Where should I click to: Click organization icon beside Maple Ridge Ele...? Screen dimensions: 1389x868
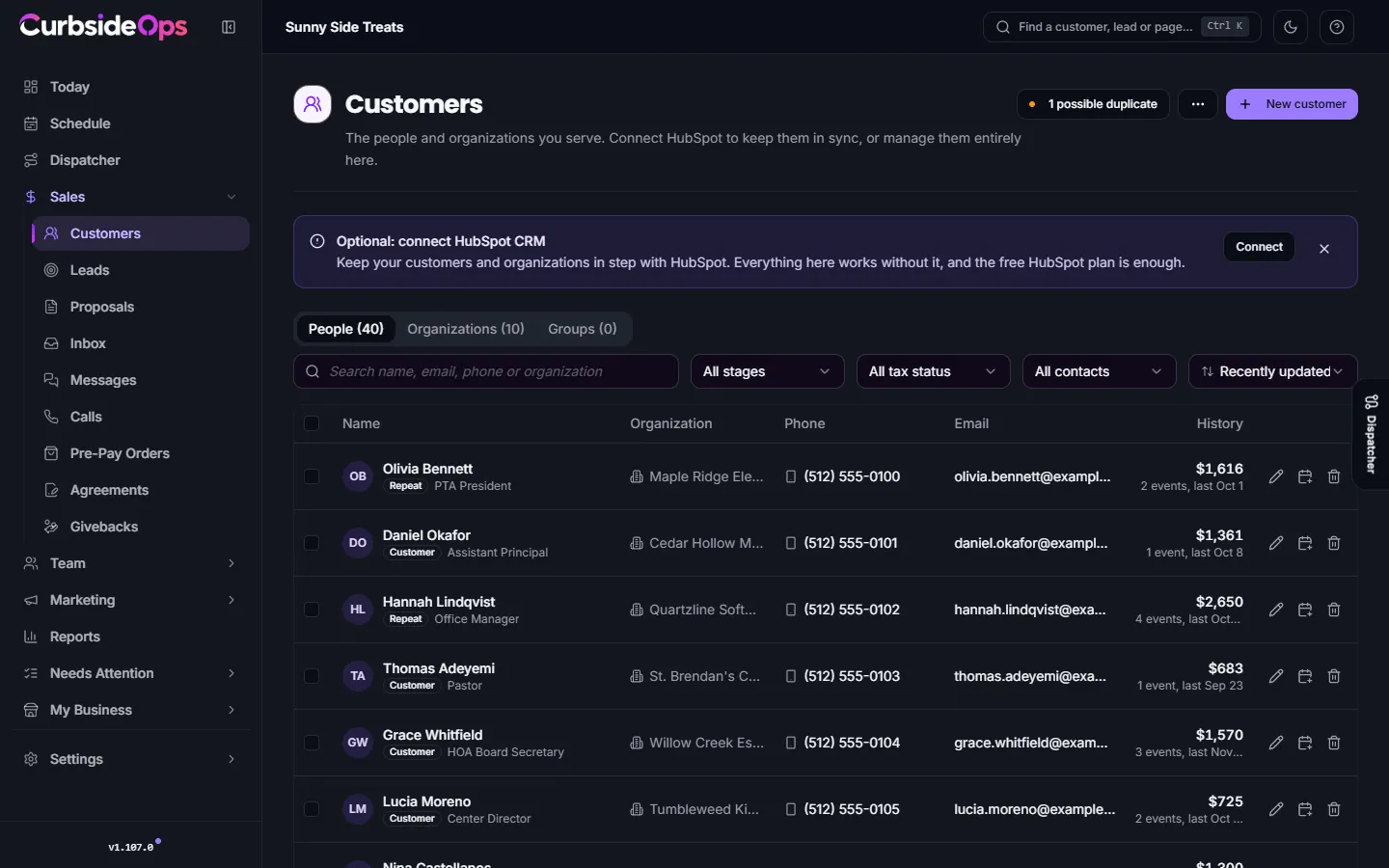pos(637,476)
